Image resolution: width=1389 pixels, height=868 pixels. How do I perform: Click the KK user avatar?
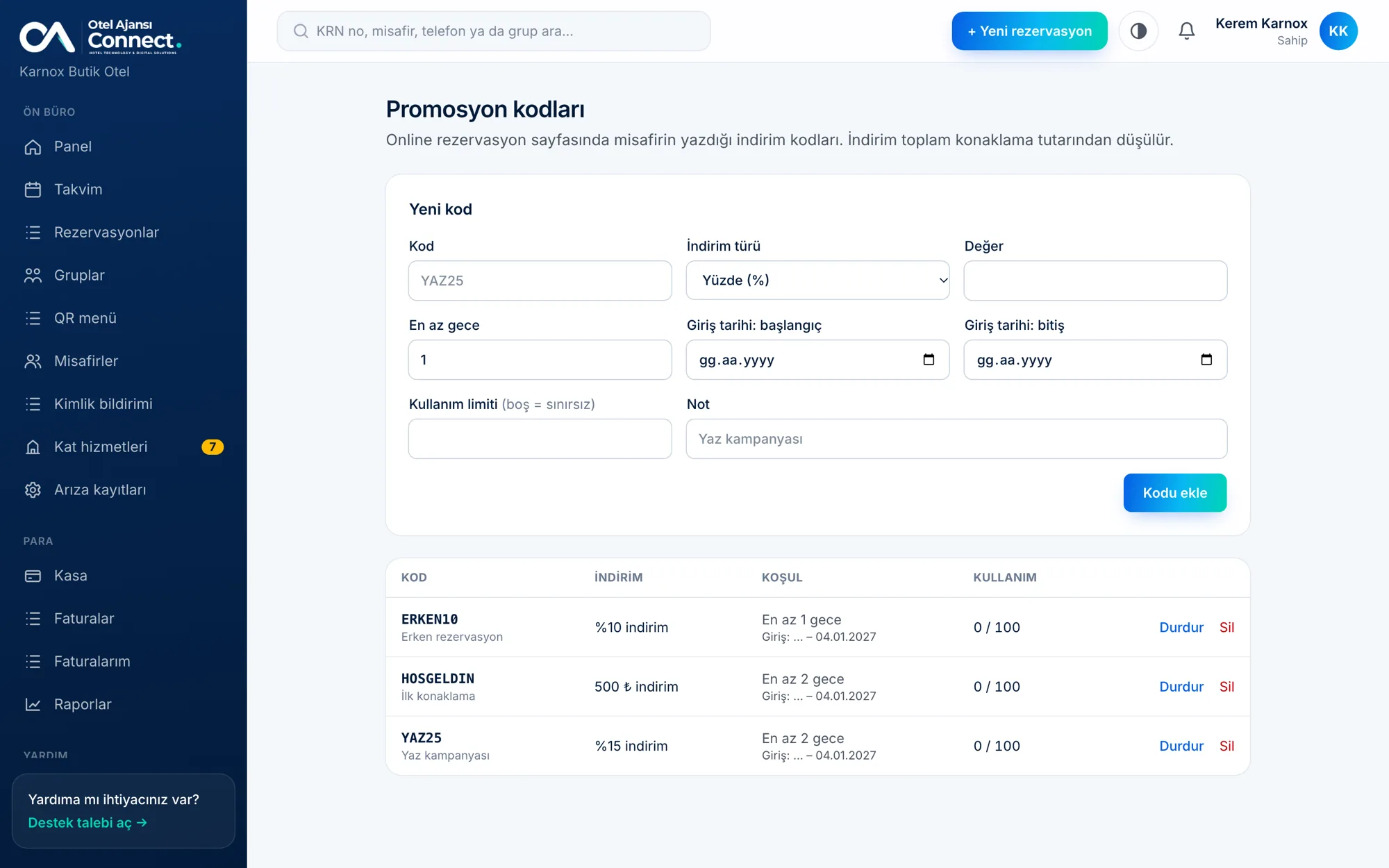pos(1338,31)
